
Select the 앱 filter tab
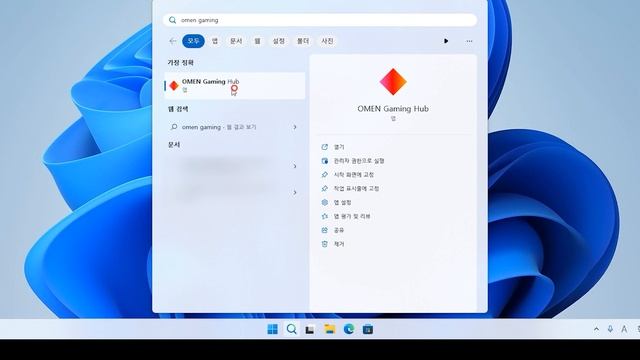coord(215,41)
